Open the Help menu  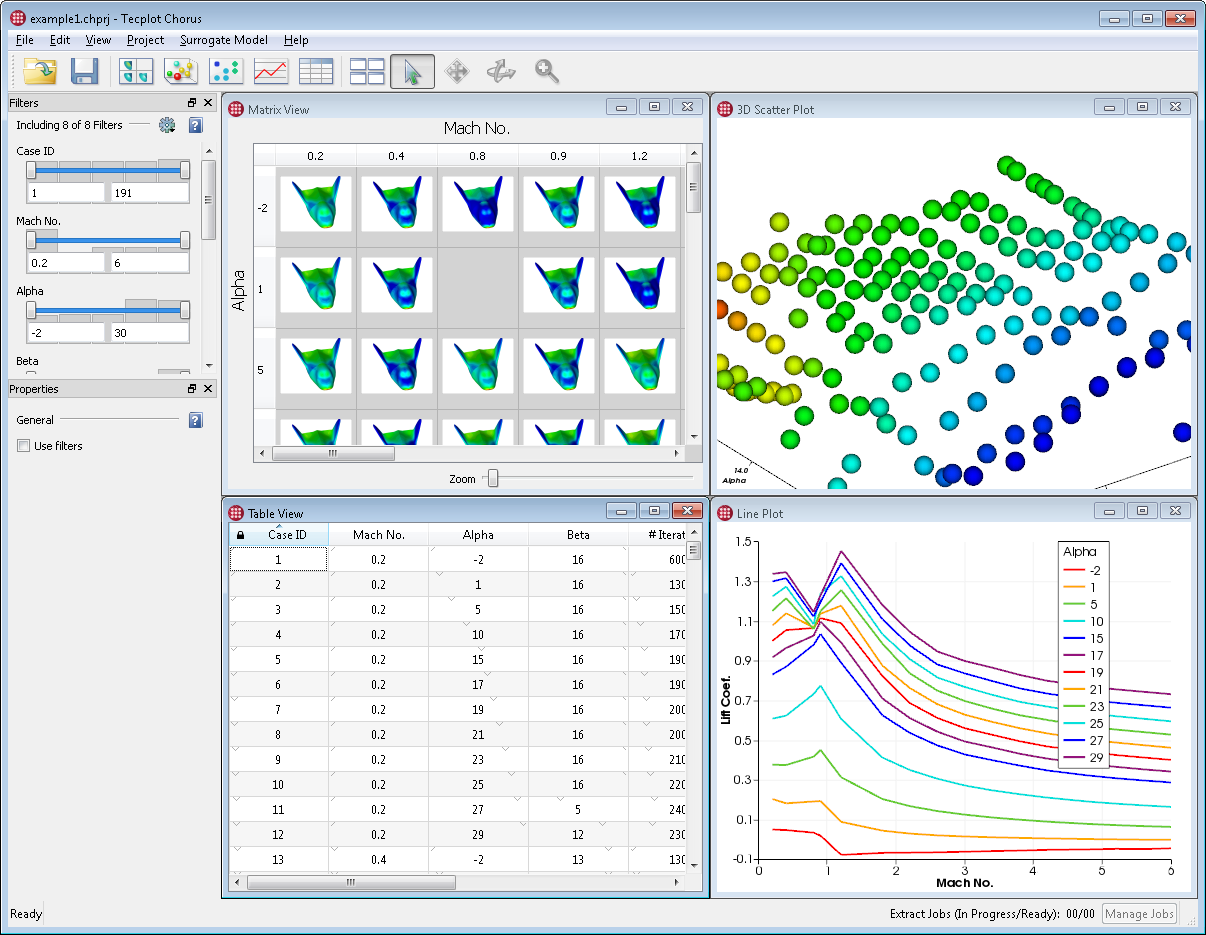pyautogui.click(x=296, y=40)
